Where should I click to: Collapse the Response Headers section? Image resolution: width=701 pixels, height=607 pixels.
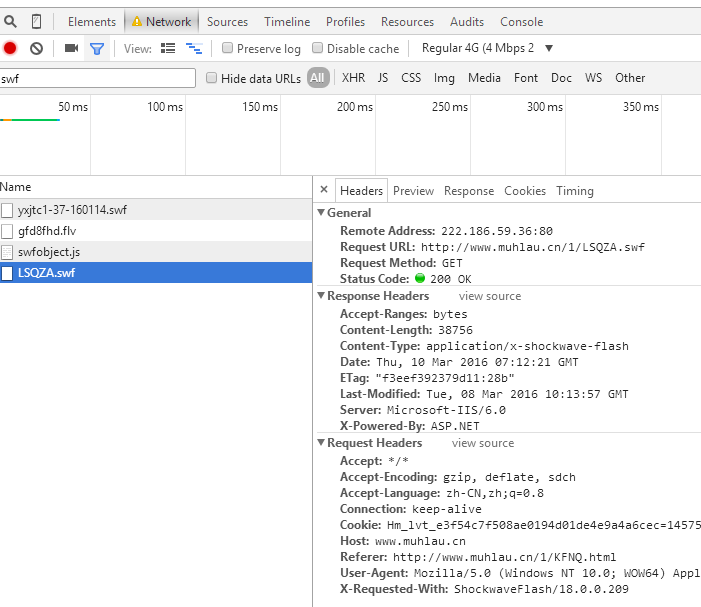tap(321, 296)
